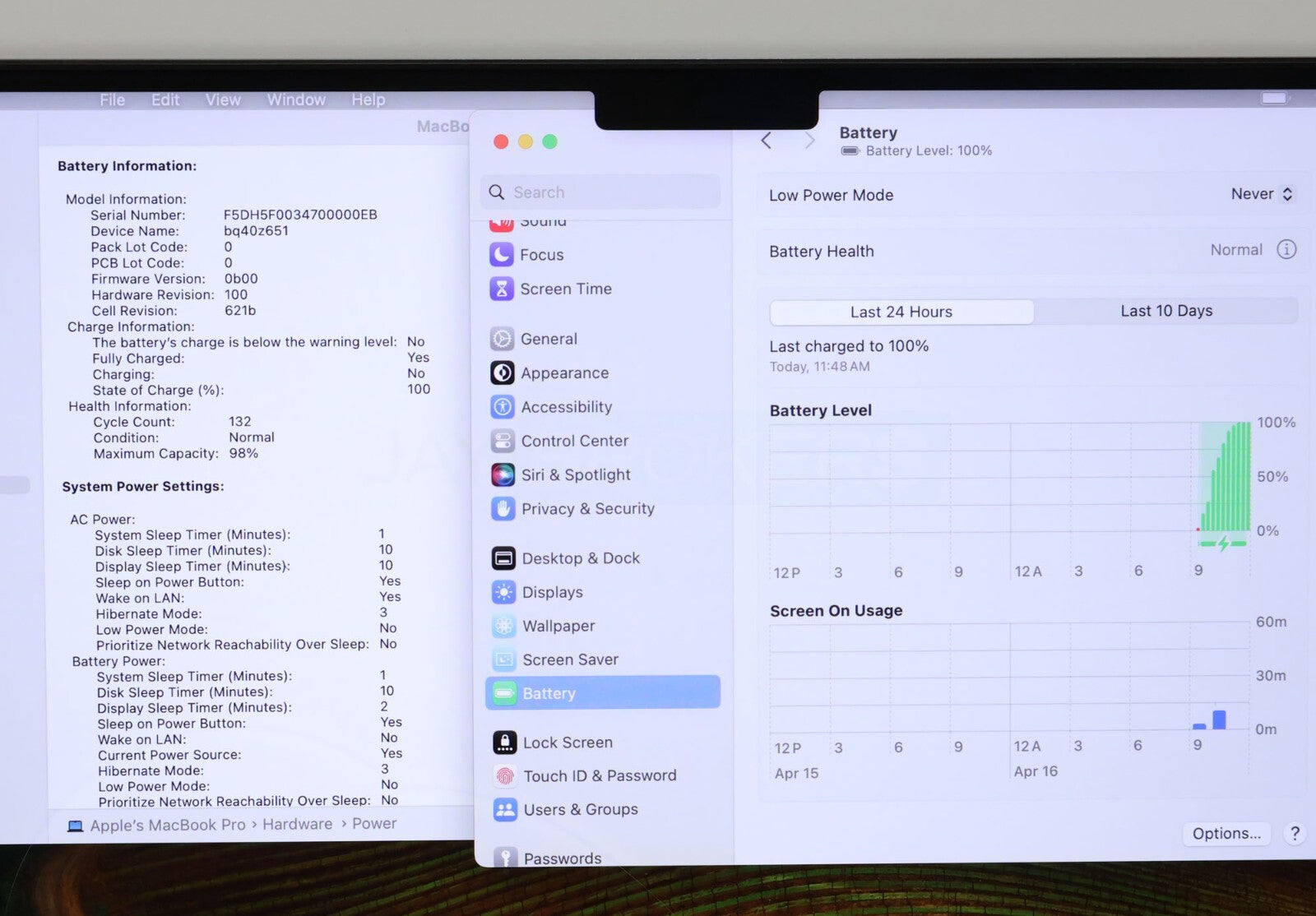This screenshot has width=1316, height=916.
Task: Open Privacy & Security hand icon
Action: point(503,509)
